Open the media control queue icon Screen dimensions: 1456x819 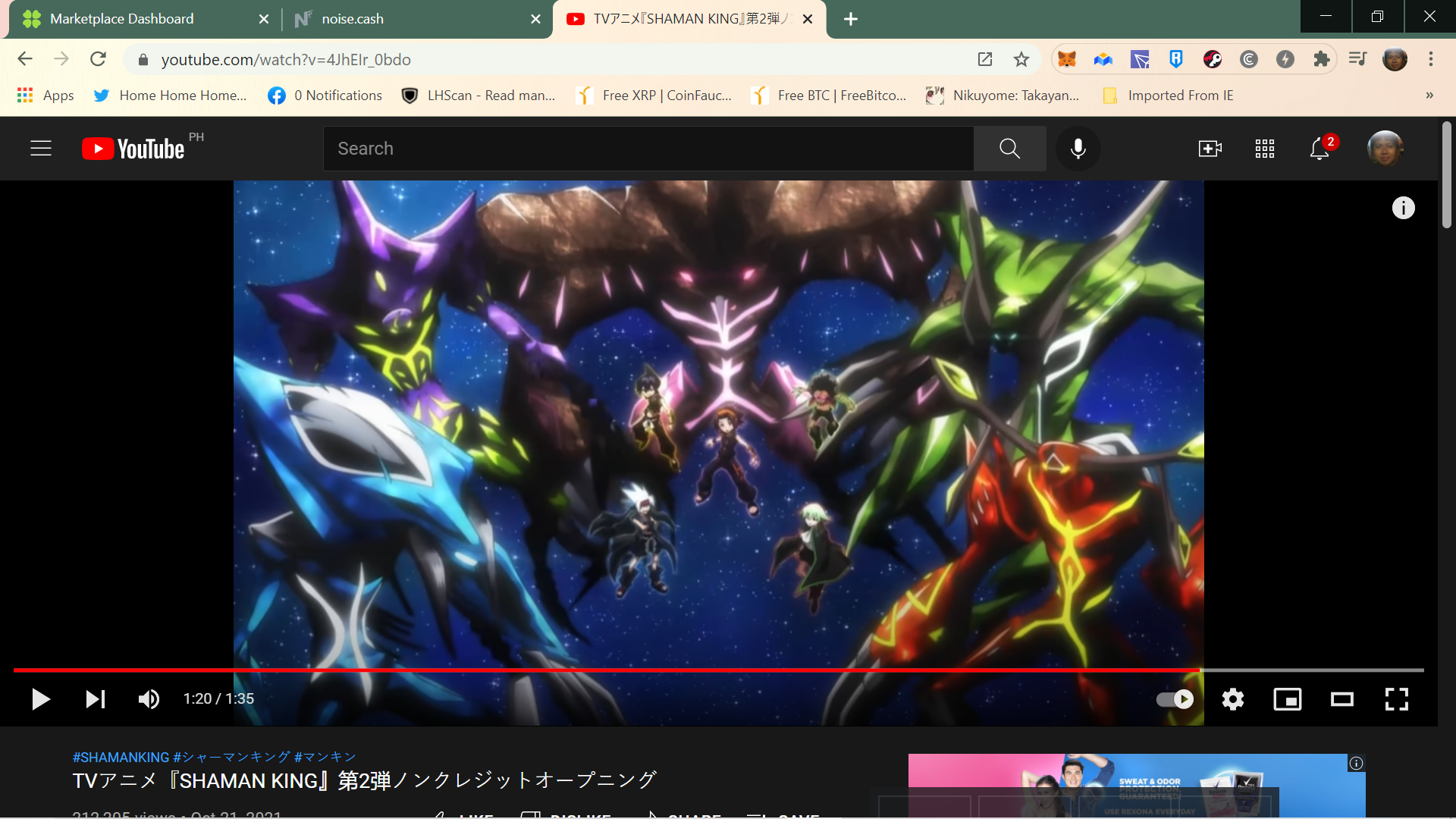(x=1357, y=59)
